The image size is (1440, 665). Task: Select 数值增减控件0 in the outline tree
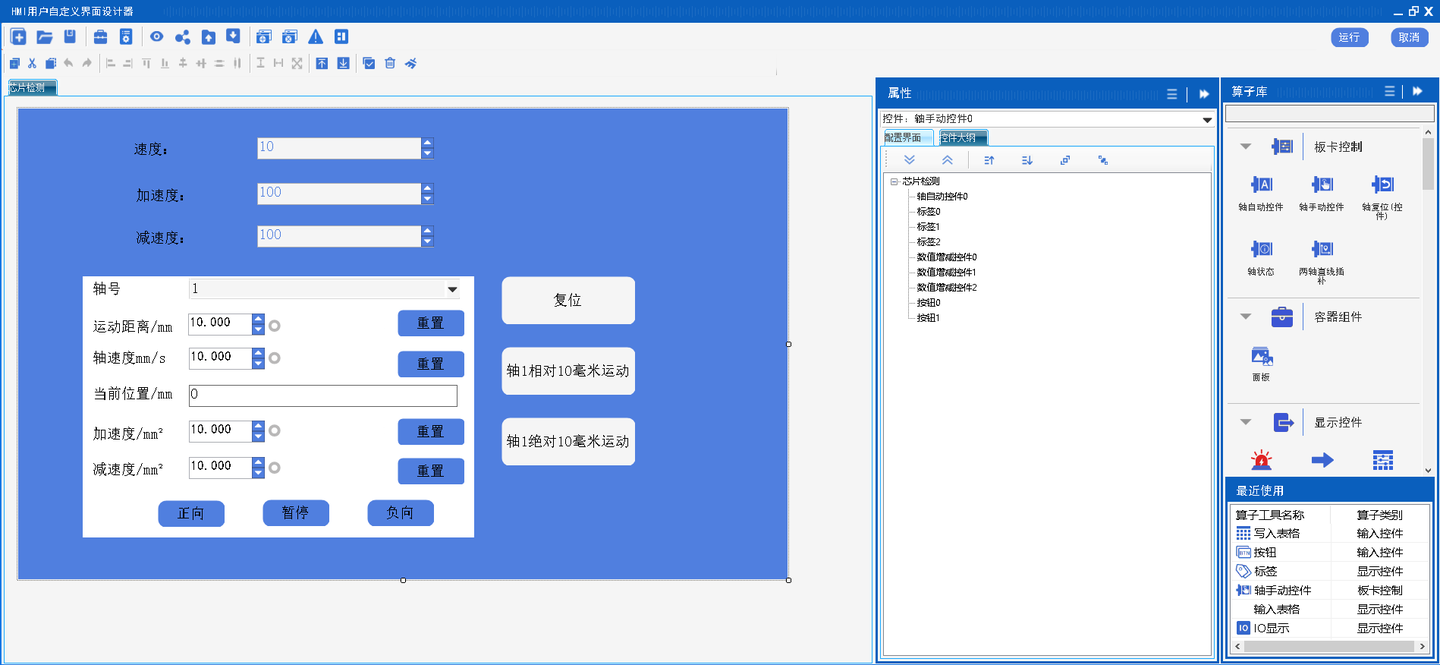[946, 257]
